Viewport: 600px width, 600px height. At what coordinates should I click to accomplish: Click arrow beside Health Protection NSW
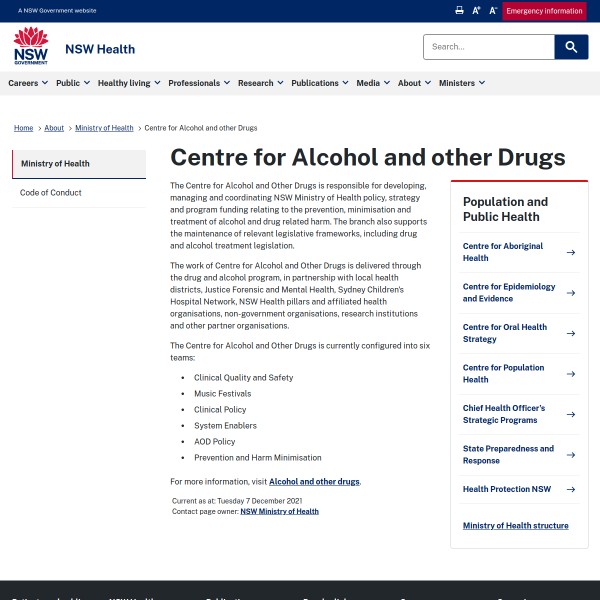click(x=571, y=489)
